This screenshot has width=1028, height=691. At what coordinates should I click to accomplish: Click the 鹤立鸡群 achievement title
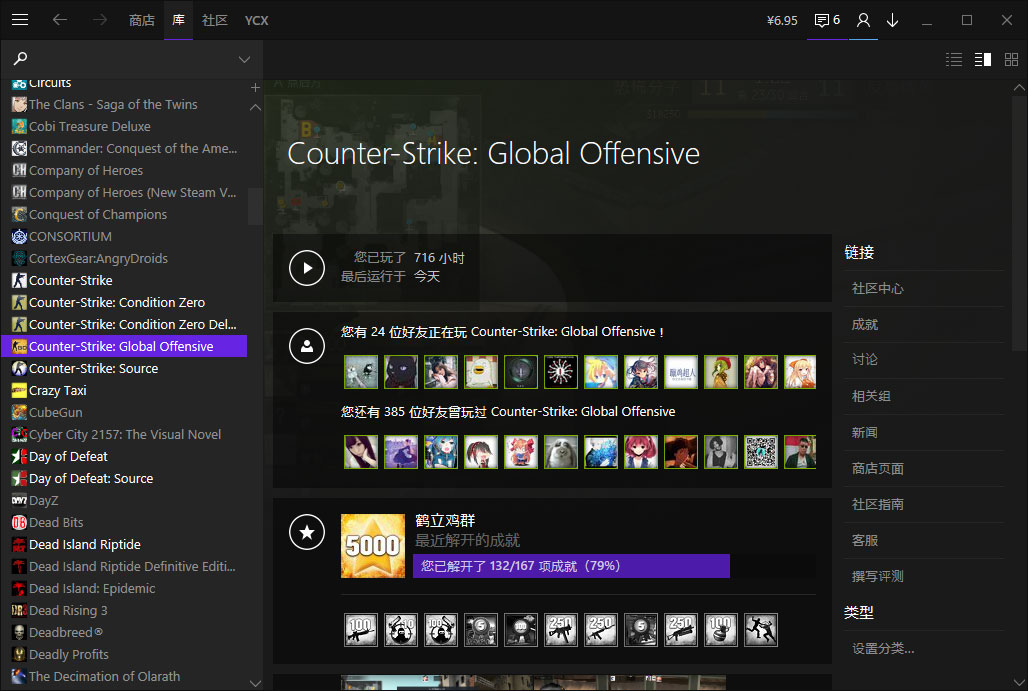point(445,521)
